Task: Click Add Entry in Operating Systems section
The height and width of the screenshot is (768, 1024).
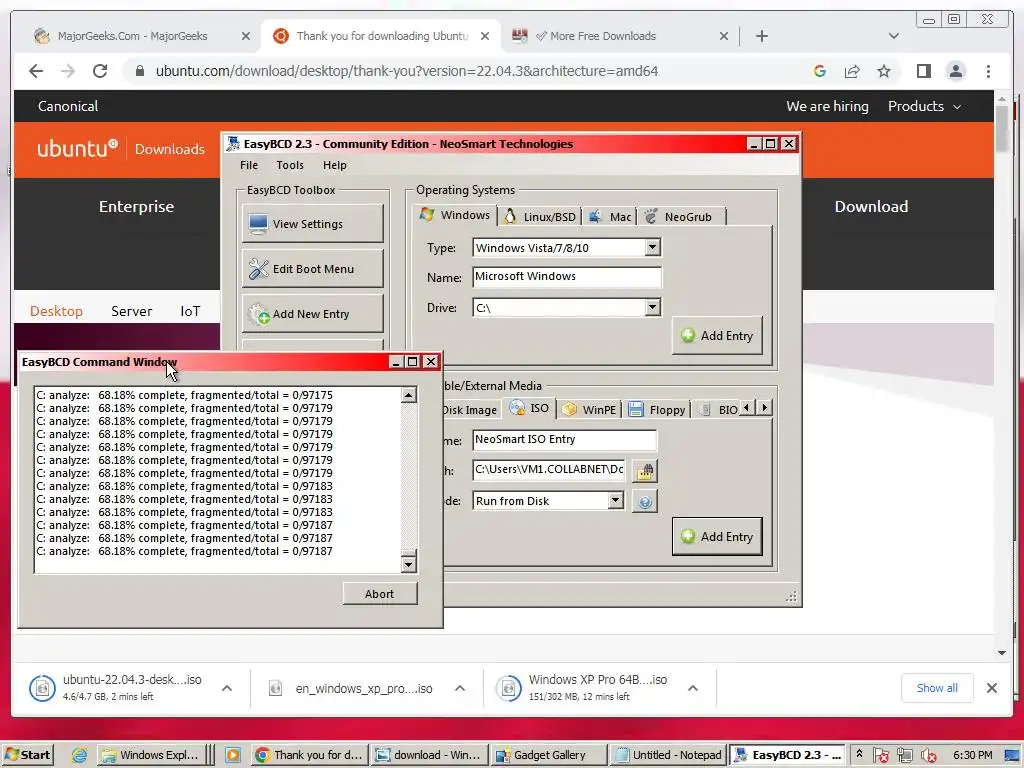Action: click(717, 336)
